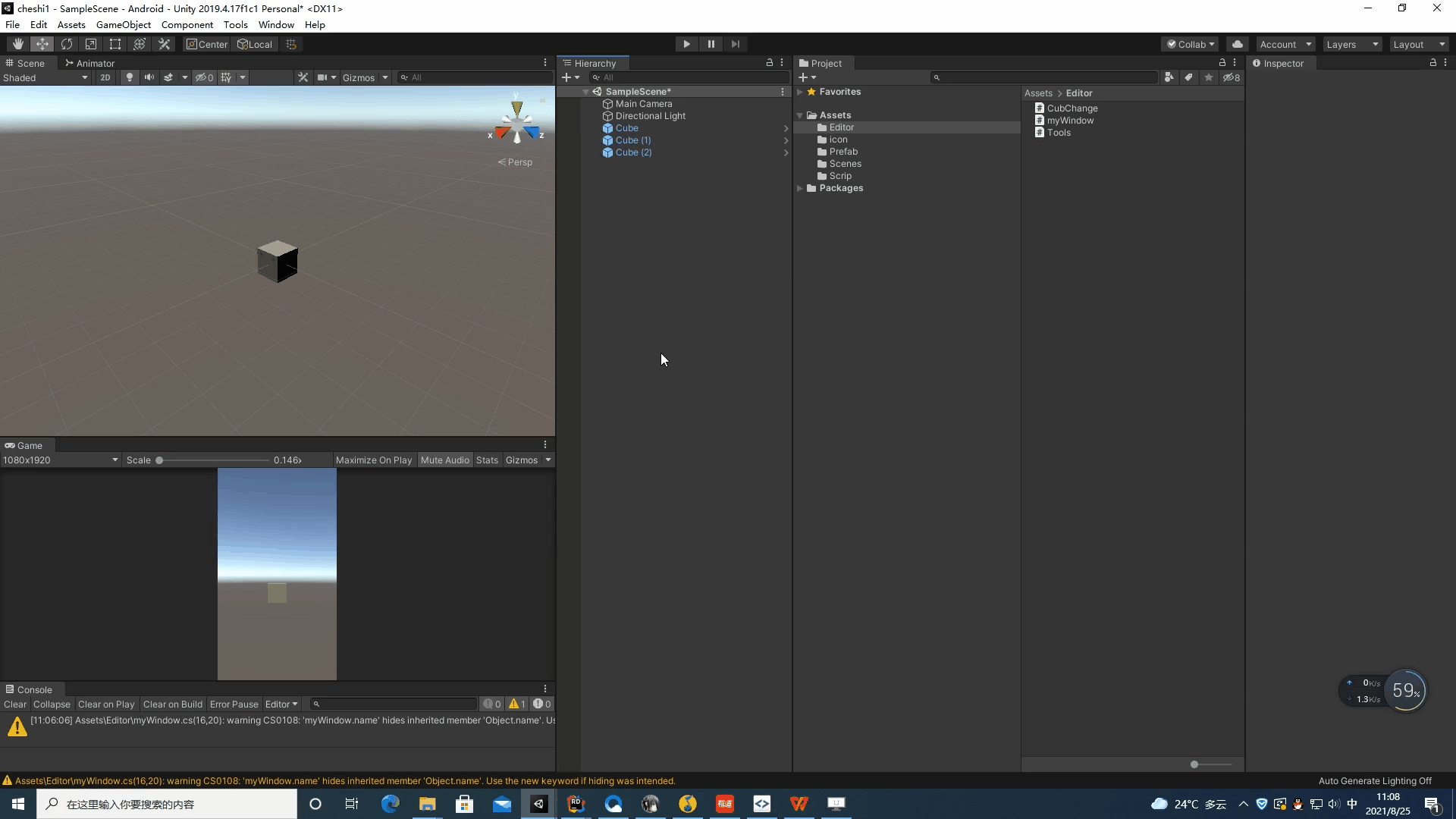The image size is (1456, 819).
Task: Toggle console error filter icon
Action: (x=542, y=704)
